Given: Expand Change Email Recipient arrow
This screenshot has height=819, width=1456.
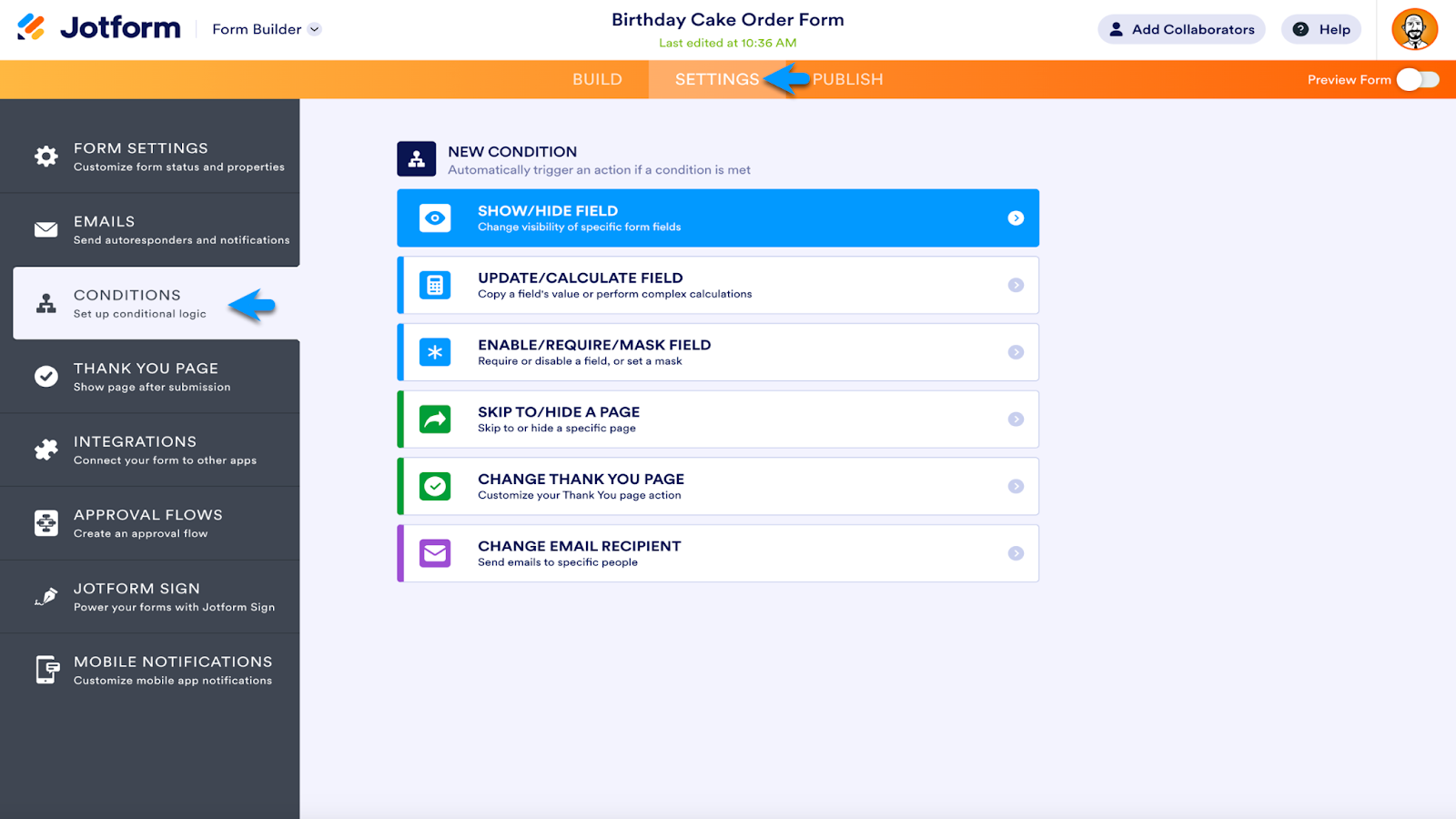Looking at the screenshot, I should [x=1016, y=553].
